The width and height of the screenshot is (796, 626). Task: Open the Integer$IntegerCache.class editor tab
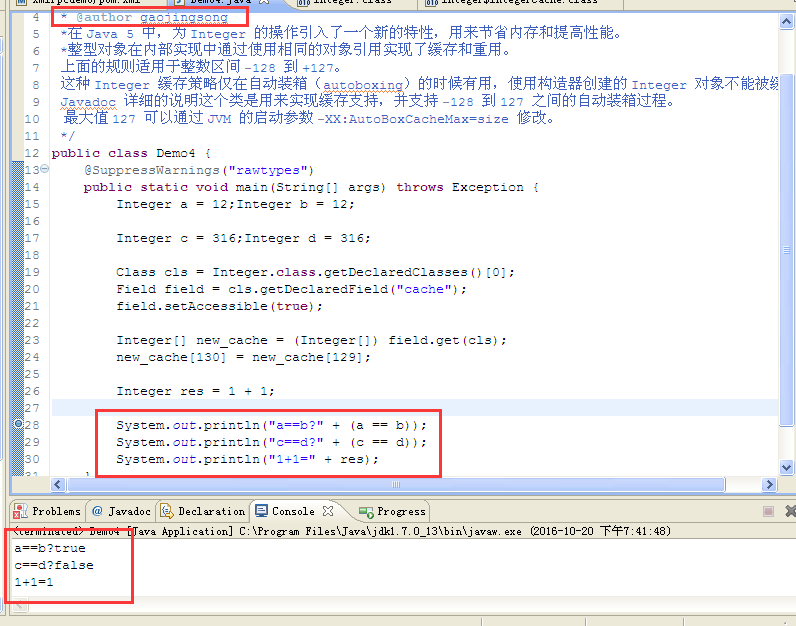[x=519, y=2]
